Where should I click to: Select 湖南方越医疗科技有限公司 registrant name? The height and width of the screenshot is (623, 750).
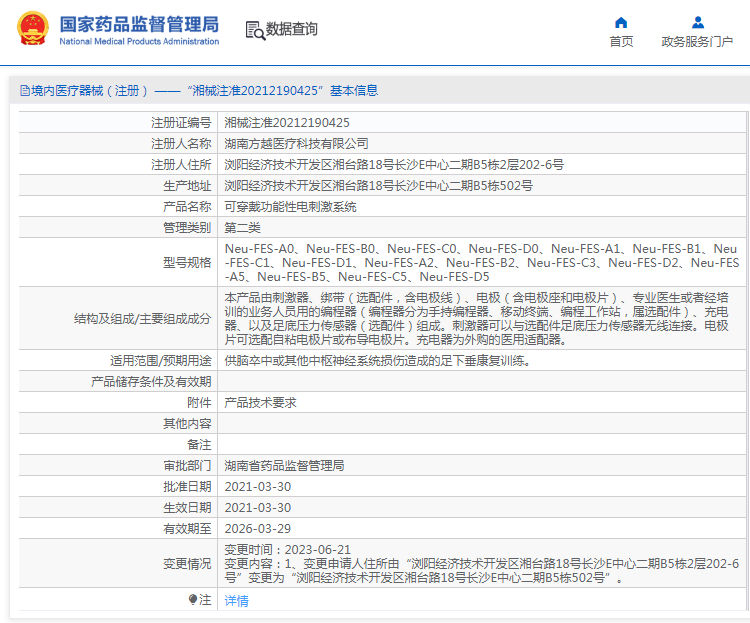297,144
